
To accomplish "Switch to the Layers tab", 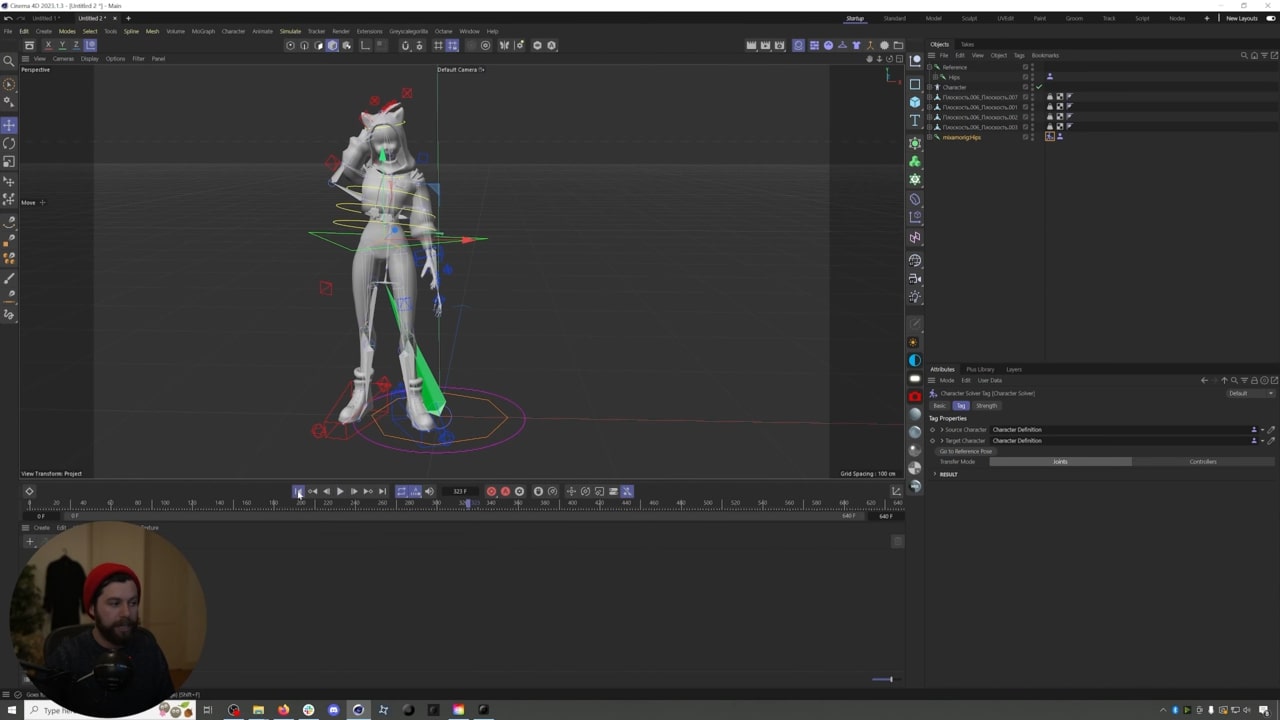I will [1014, 370].
